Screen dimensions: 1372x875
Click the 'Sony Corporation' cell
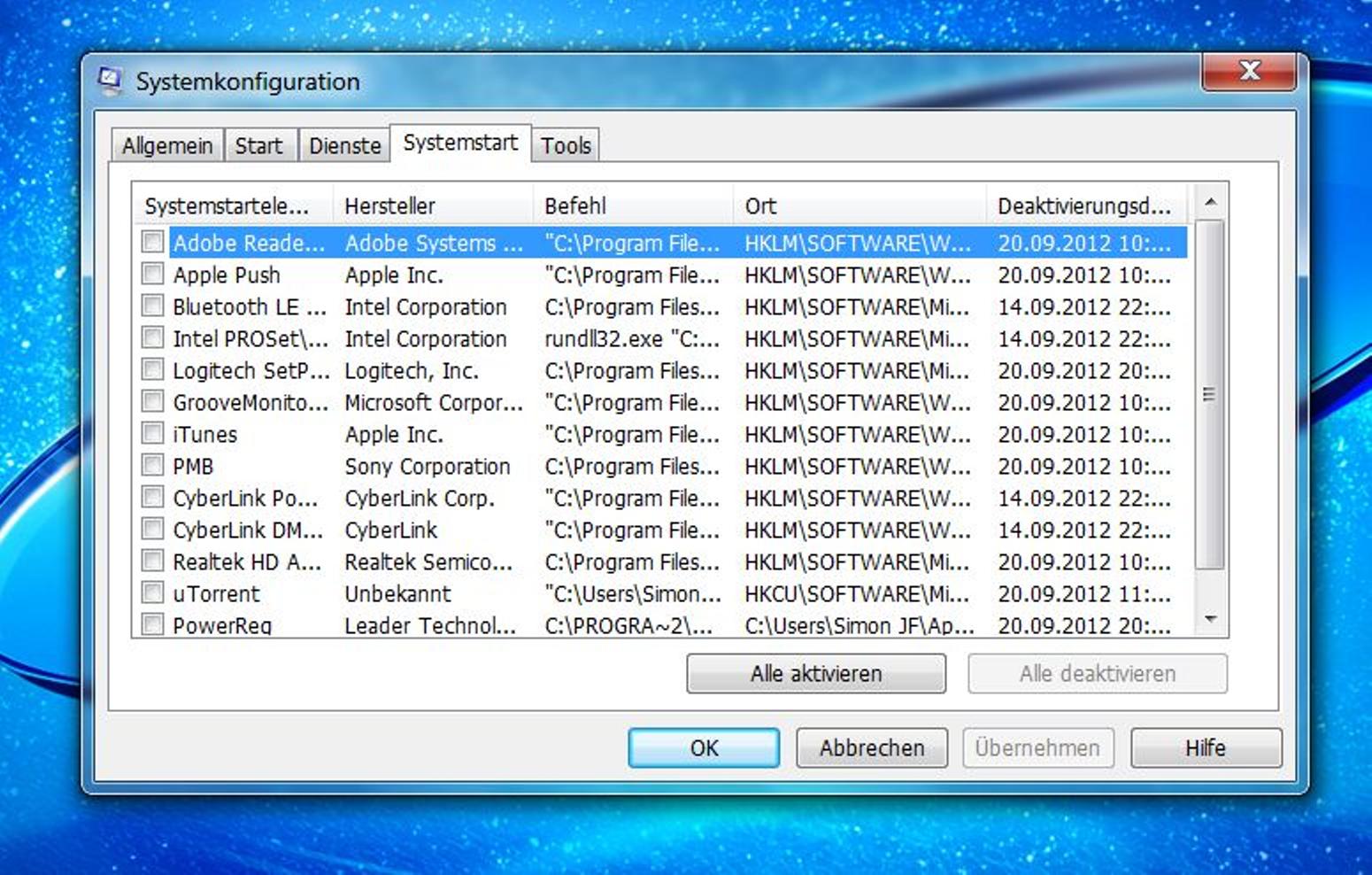point(428,466)
